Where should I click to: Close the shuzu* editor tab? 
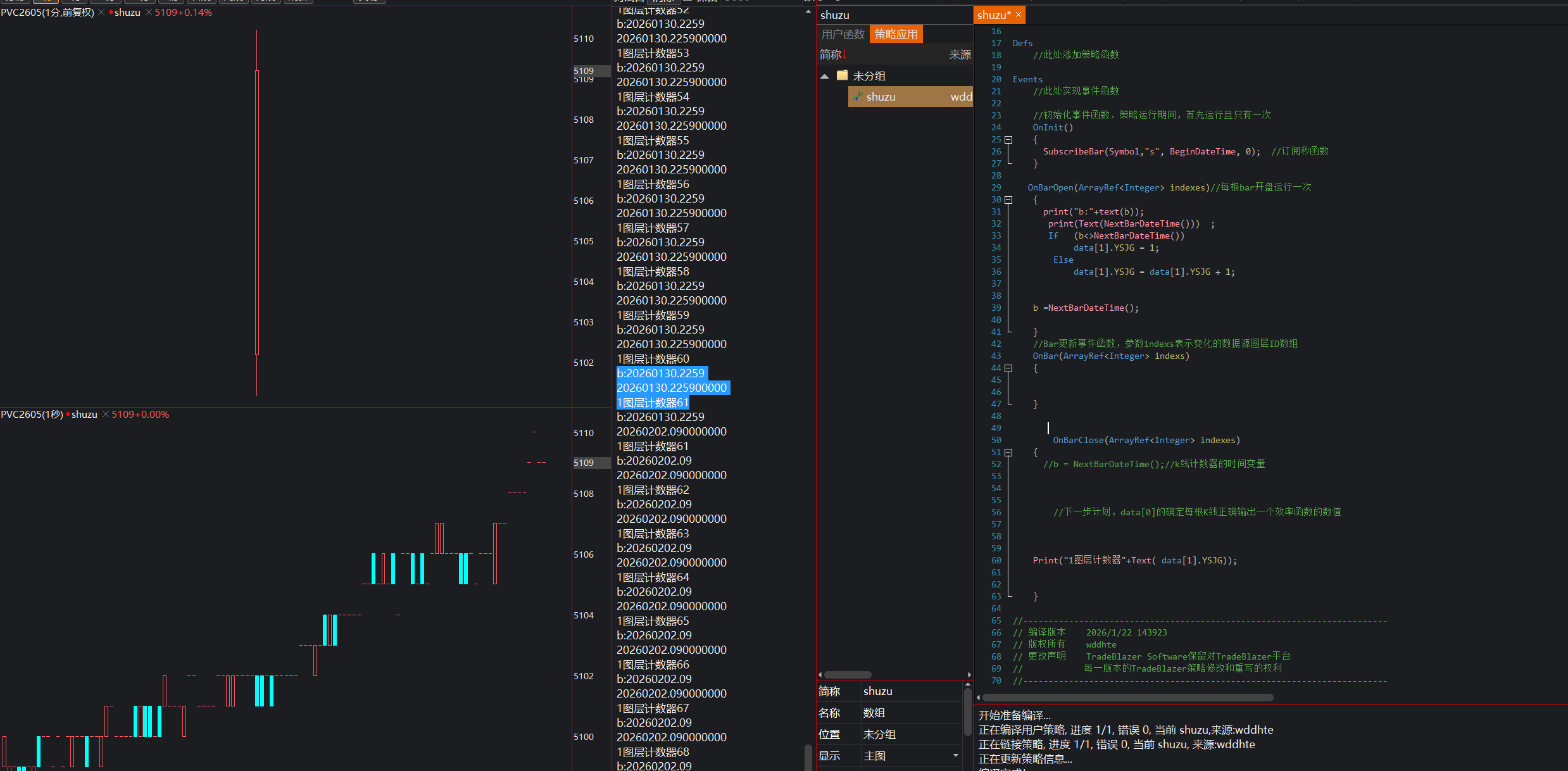1018,15
